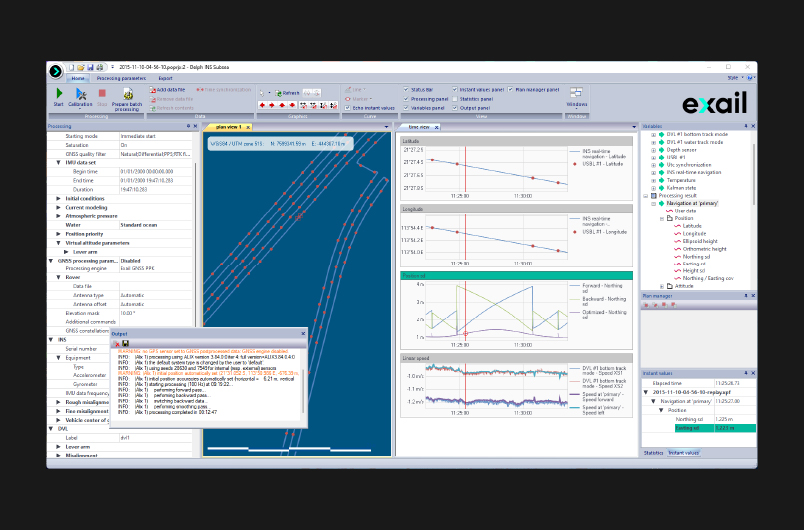Toggle the Plan manager panel checkbox
The height and width of the screenshot is (530, 804).
click(511, 90)
